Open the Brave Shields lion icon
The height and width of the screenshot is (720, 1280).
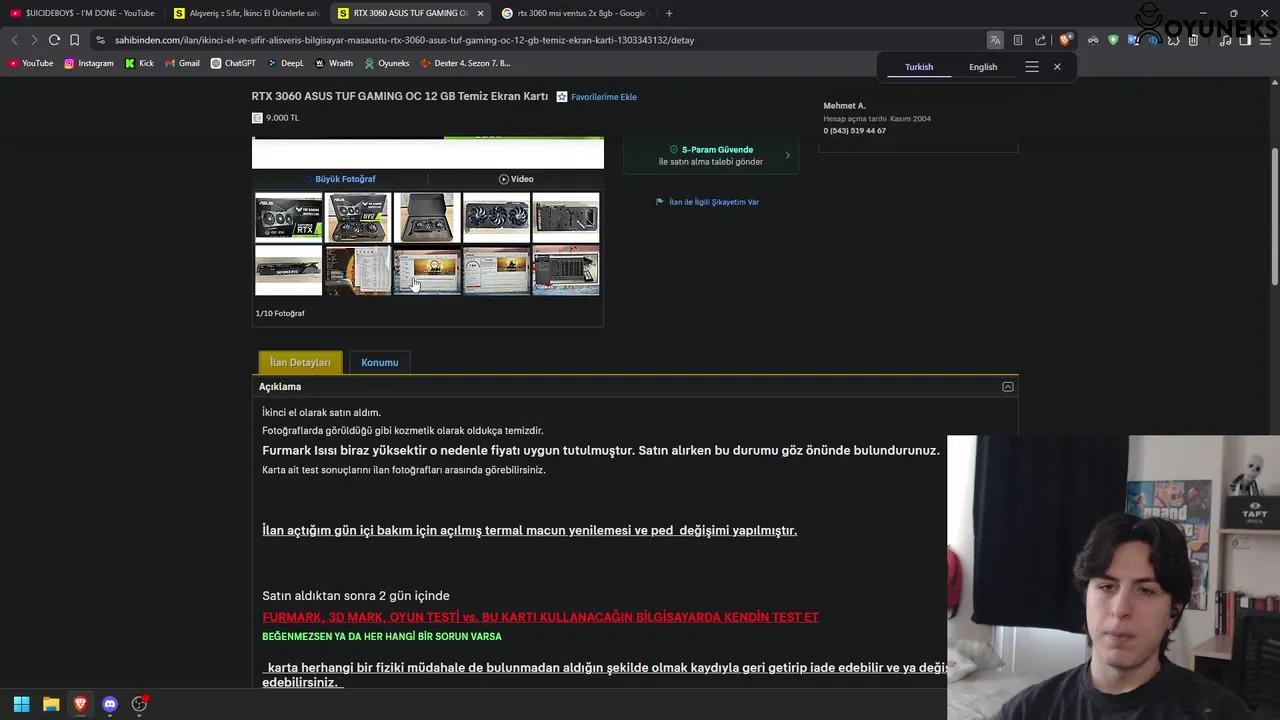coord(1065,40)
